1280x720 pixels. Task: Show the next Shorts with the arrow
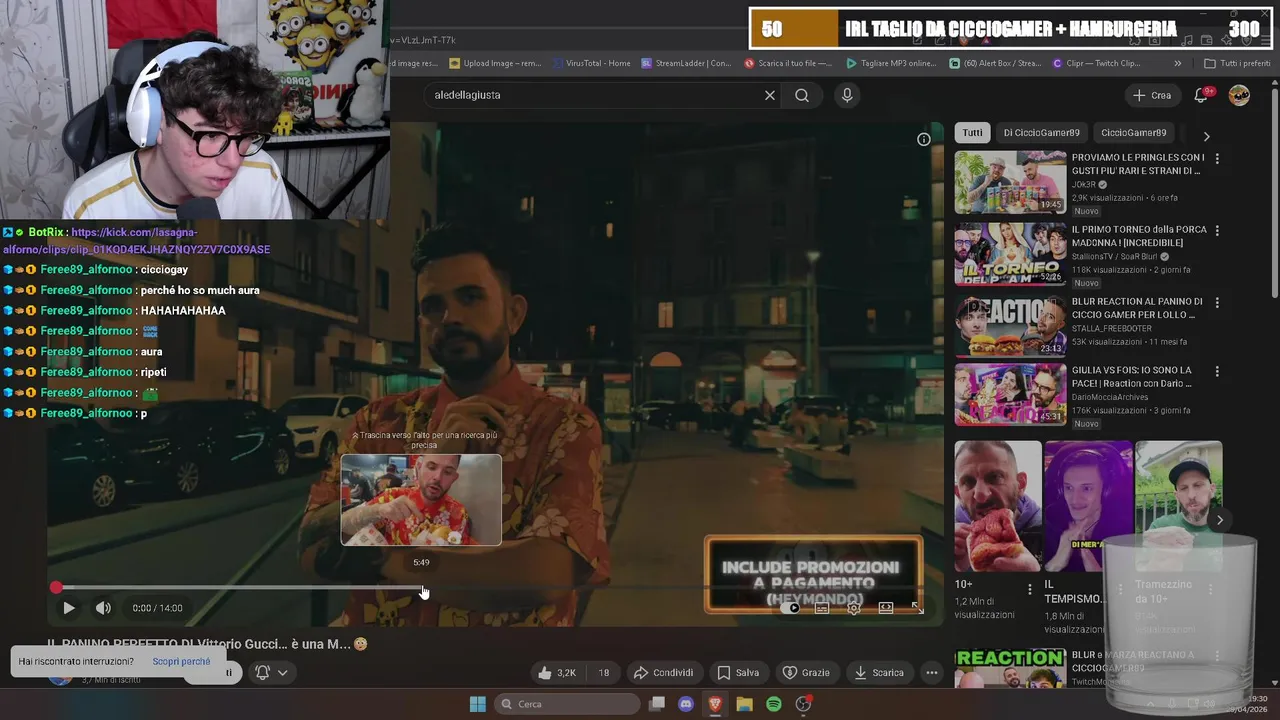click(x=1220, y=520)
